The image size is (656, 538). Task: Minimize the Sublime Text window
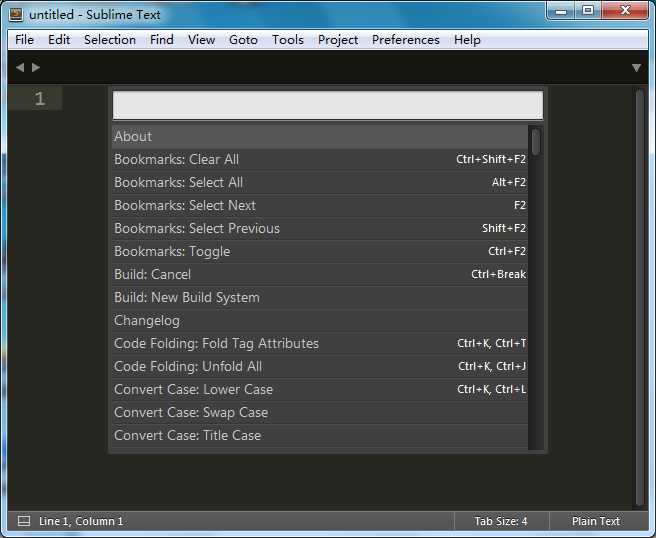(561, 11)
